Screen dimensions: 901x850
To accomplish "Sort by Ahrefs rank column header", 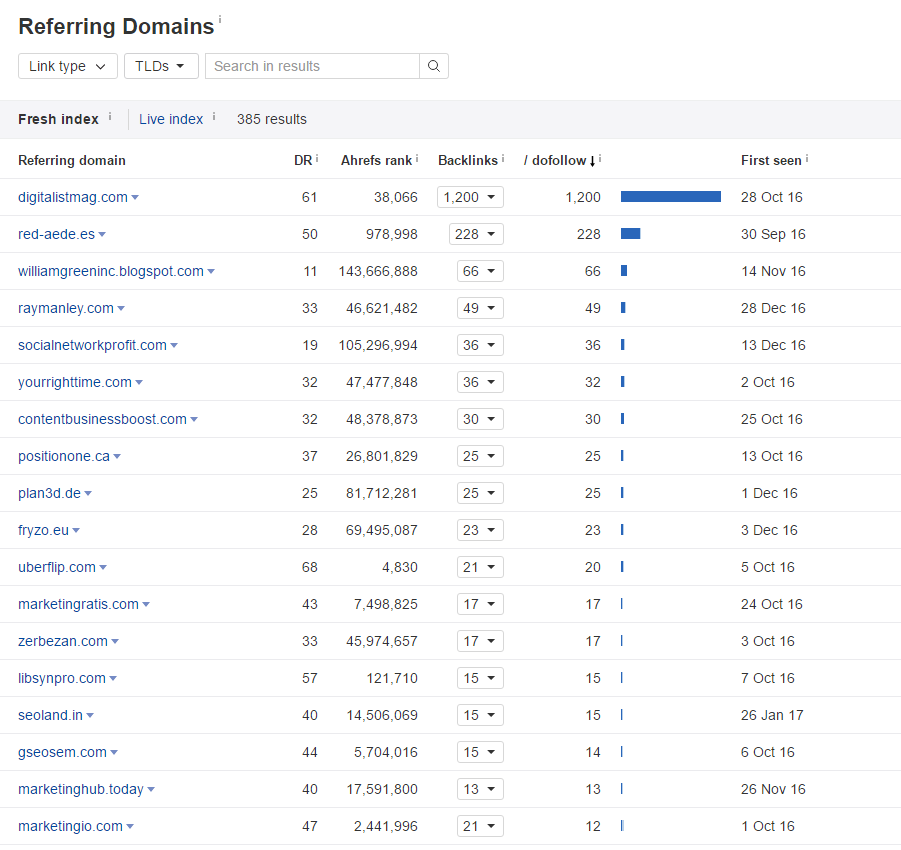I will click(376, 160).
